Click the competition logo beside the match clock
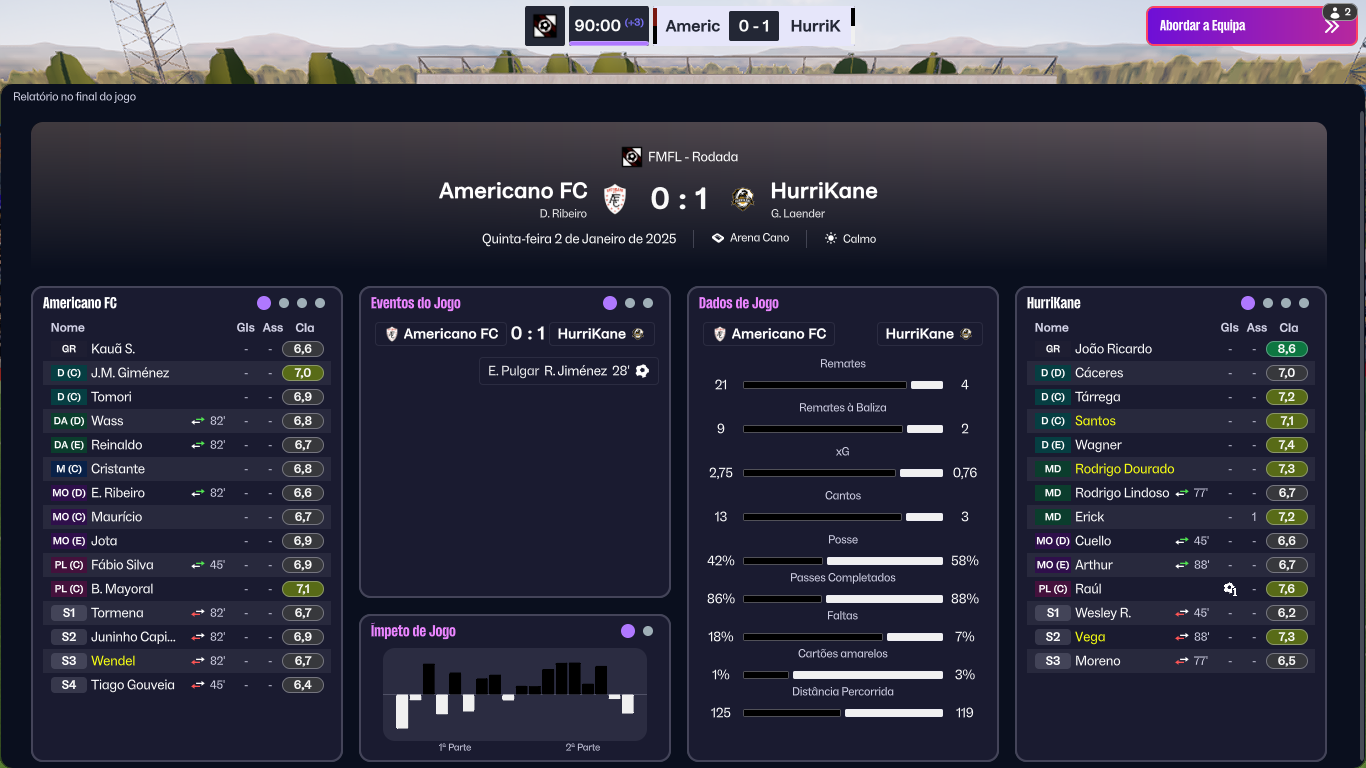The width and height of the screenshot is (1366, 768). click(x=545, y=26)
